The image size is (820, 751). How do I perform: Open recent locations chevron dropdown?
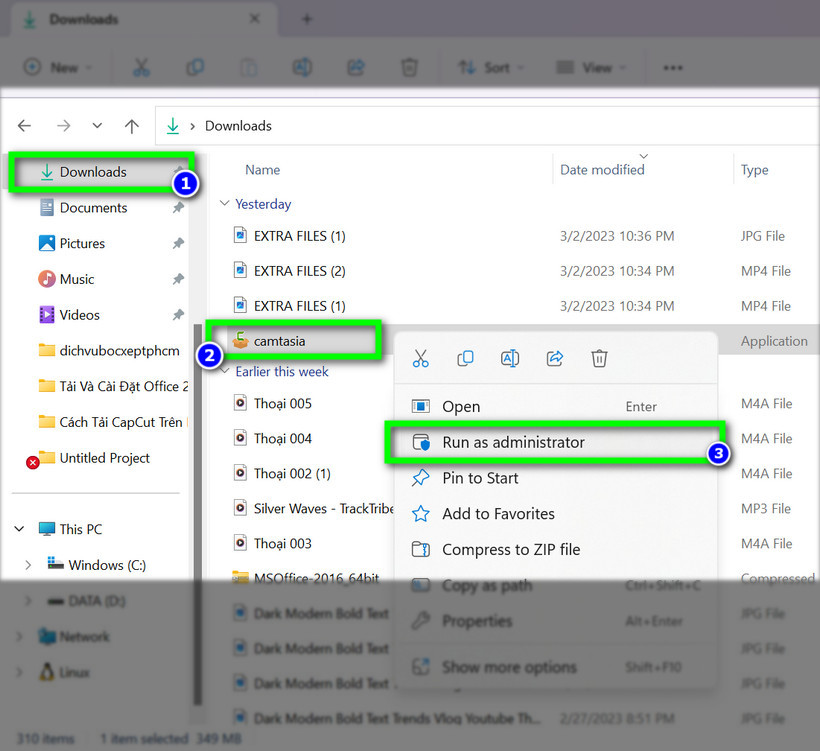pyautogui.click(x=97, y=126)
